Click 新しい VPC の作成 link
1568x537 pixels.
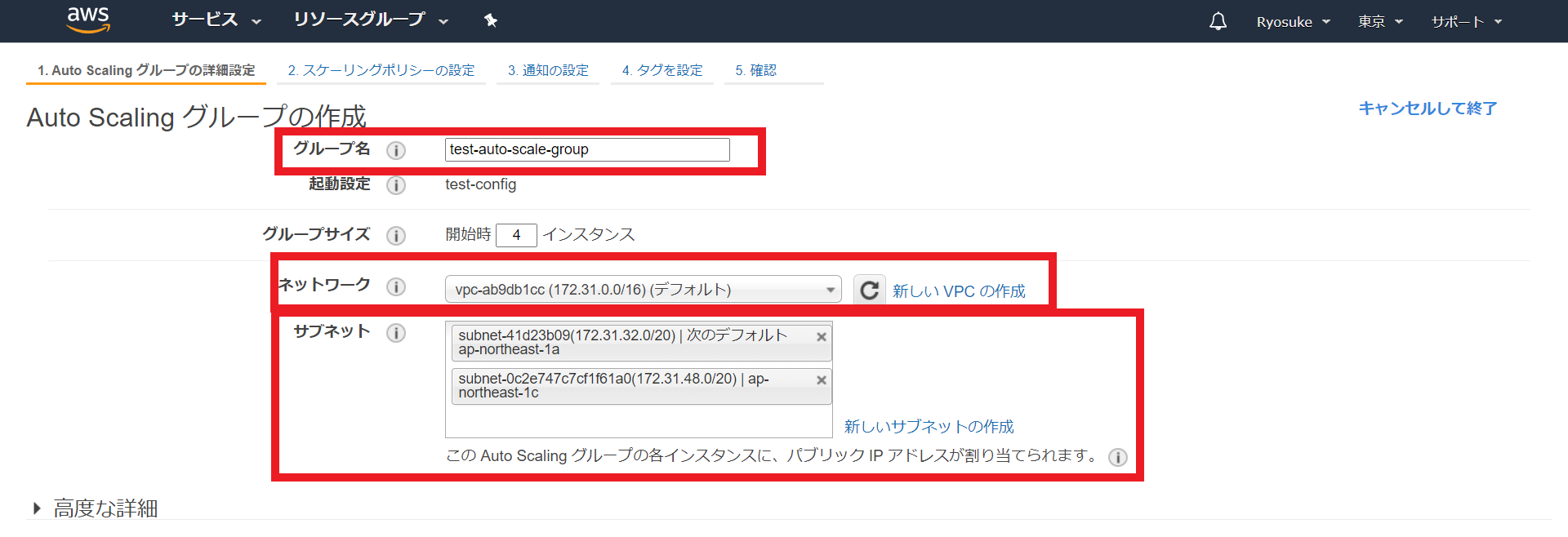959,291
